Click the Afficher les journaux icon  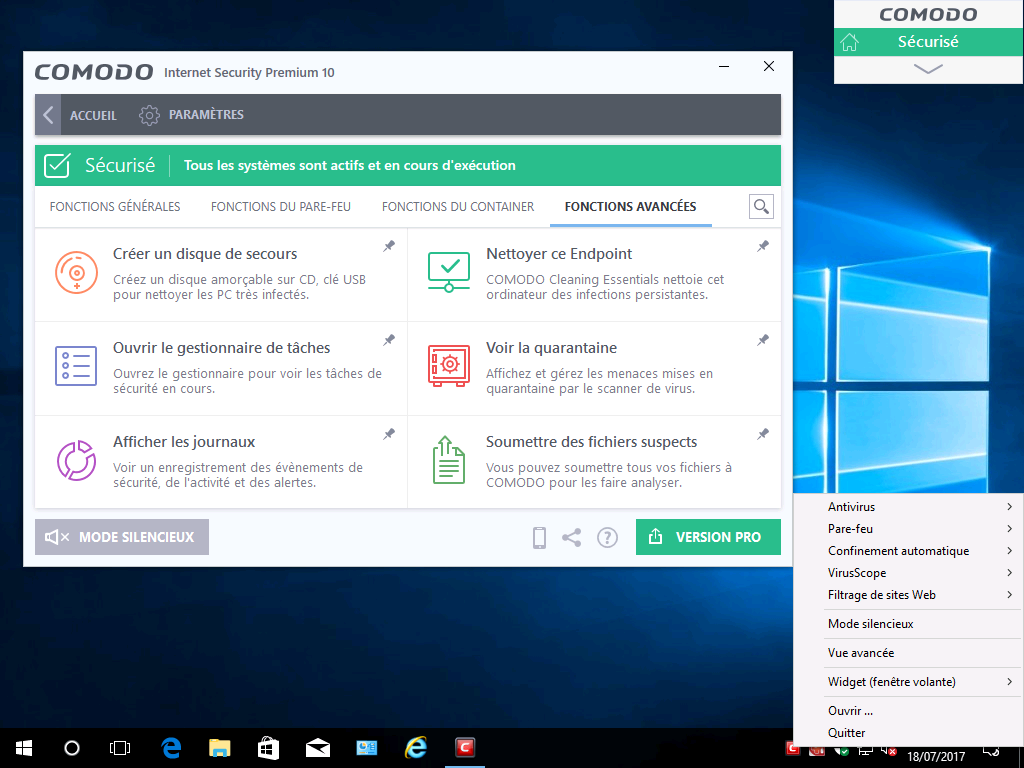(75, 460)
